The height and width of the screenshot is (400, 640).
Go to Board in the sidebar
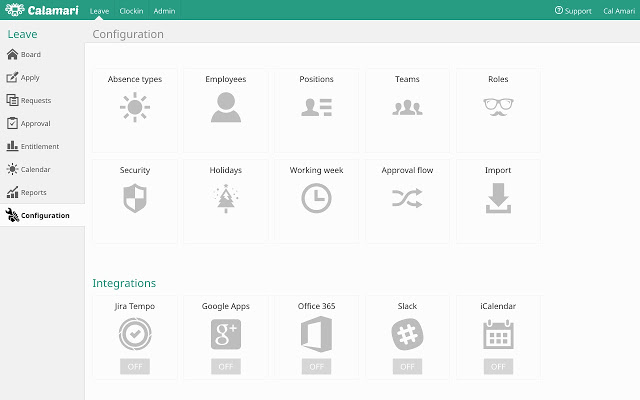[31, 54]
